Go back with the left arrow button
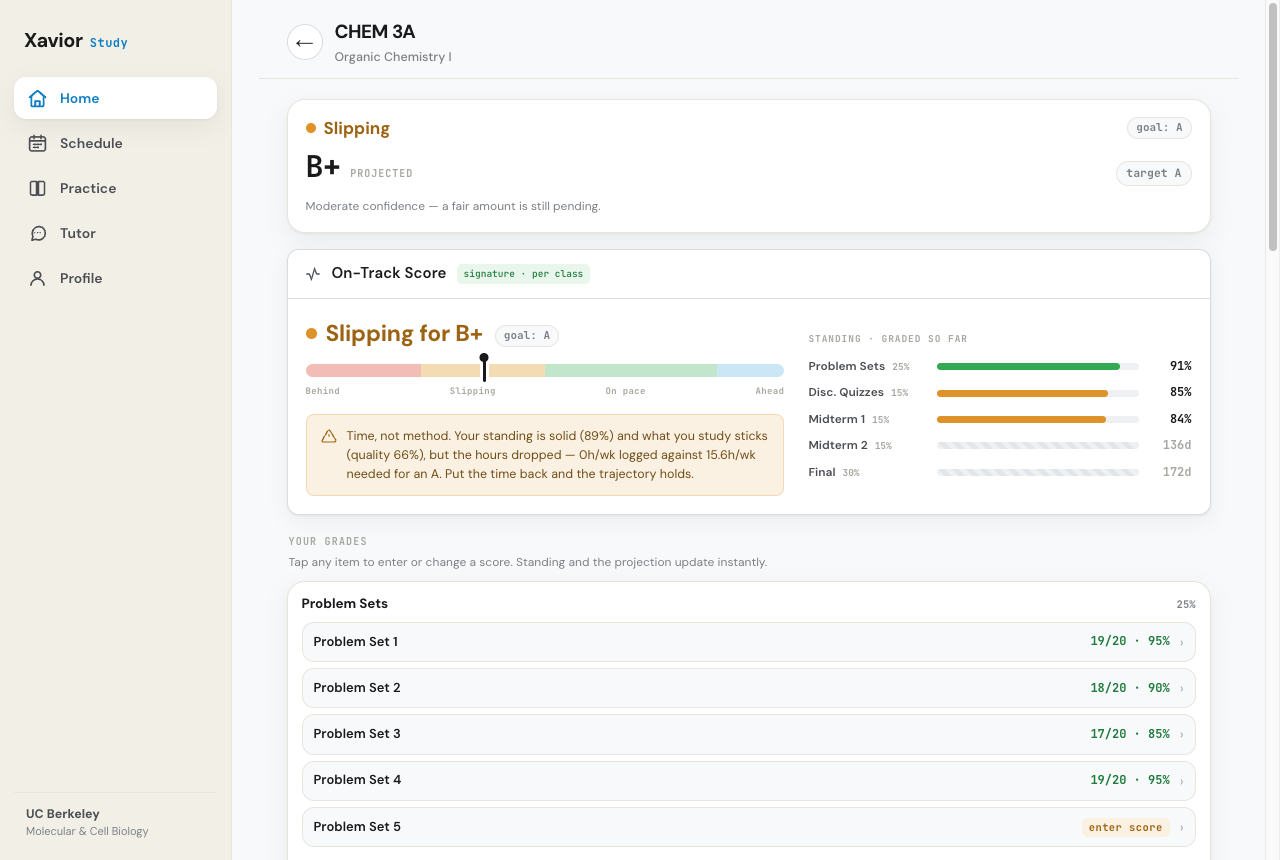 (x=305, y=42)
